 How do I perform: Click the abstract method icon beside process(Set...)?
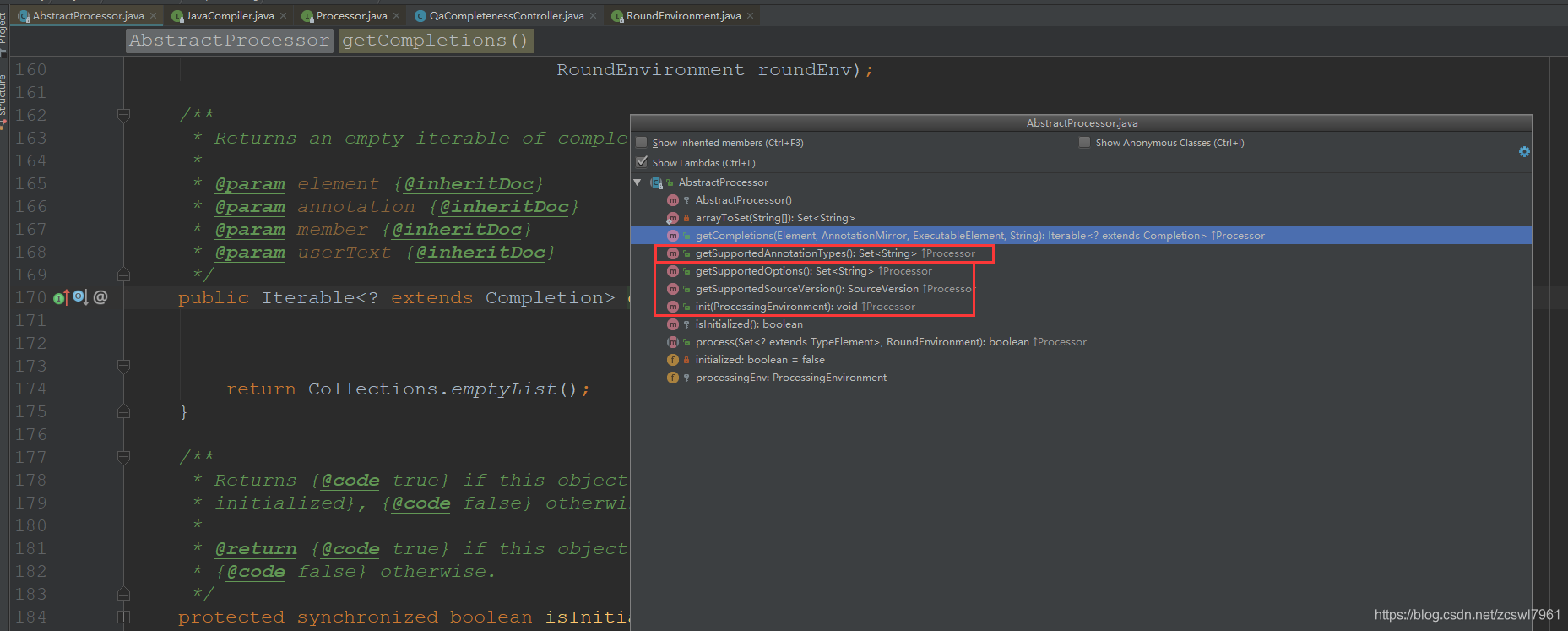(x=673, y=342)
